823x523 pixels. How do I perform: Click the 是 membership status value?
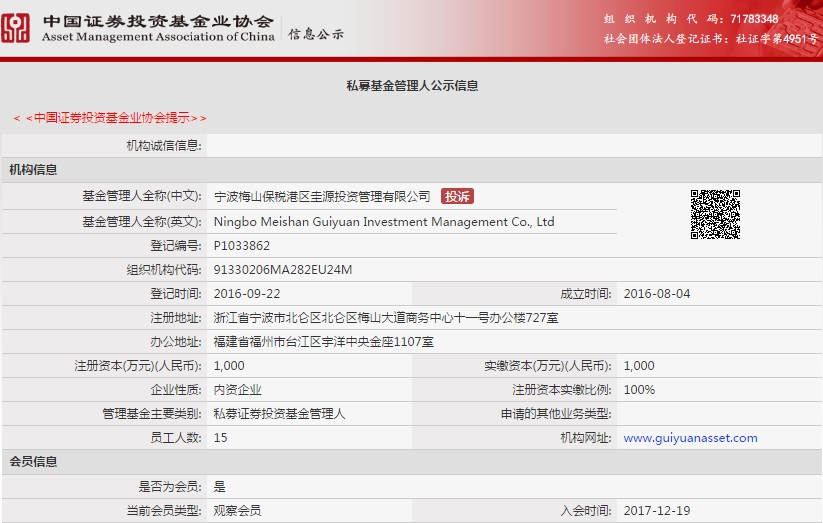point(219,487)
